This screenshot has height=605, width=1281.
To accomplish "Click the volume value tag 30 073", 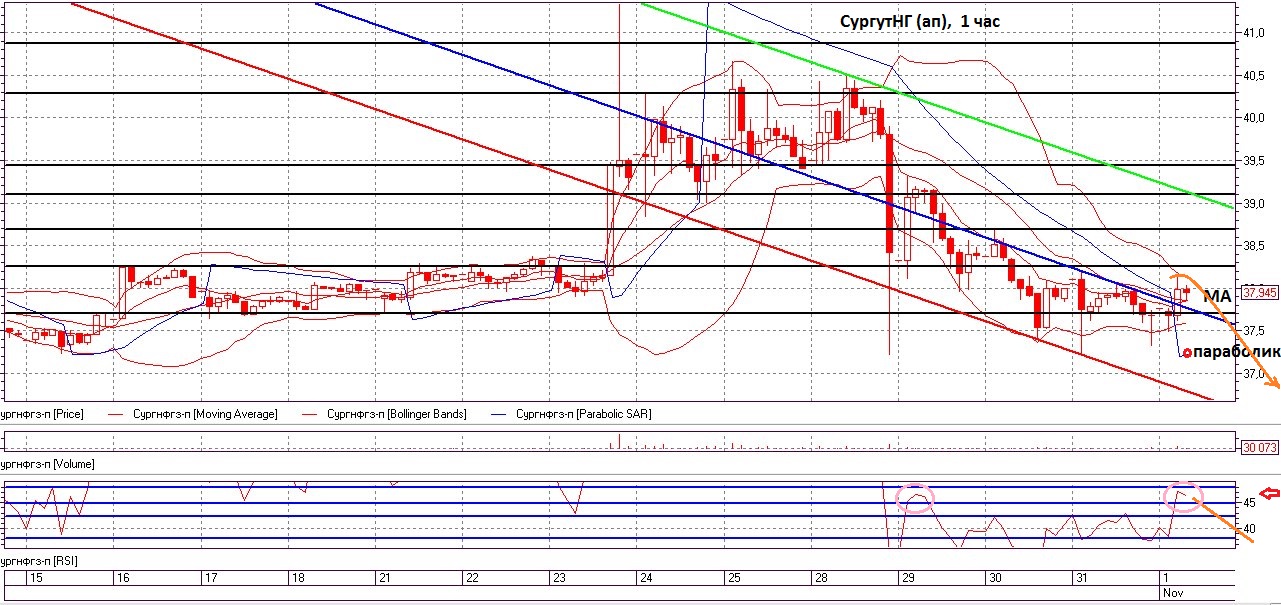I will (x=1259, y=447).
